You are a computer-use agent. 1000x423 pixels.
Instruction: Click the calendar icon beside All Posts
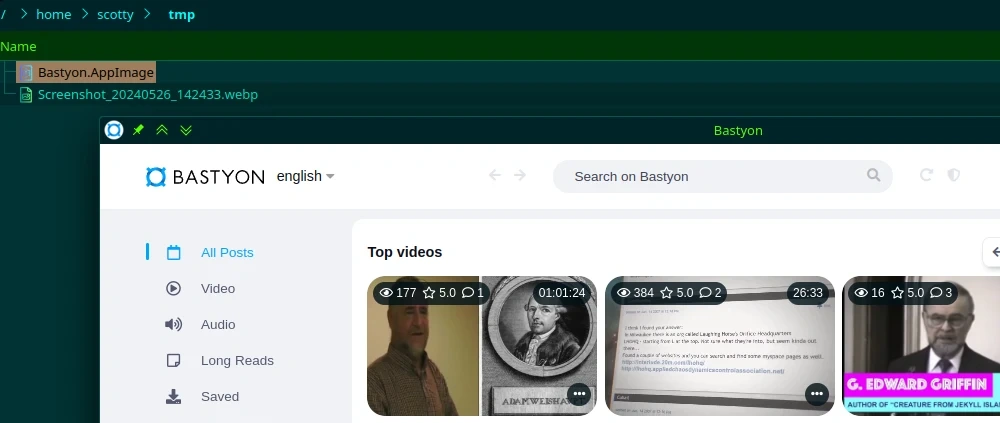173,253
